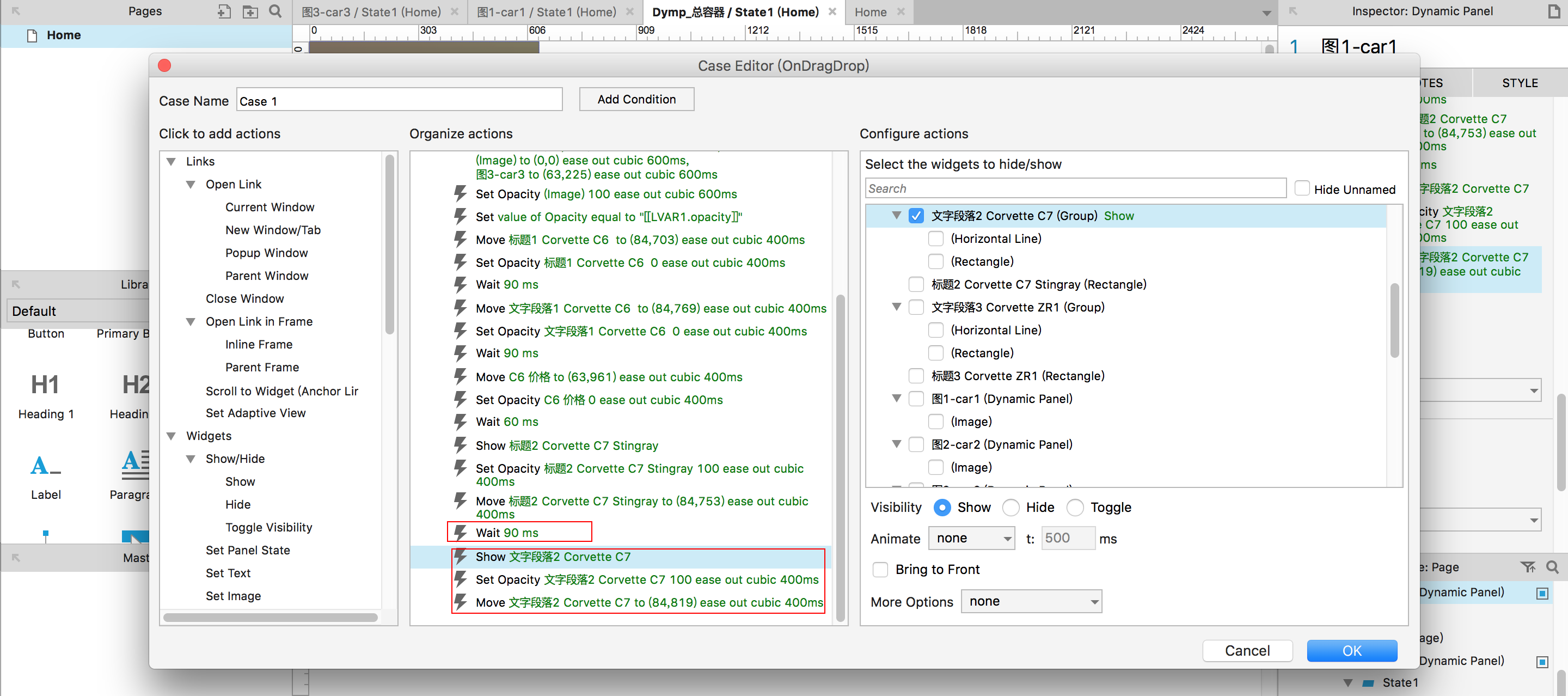Select the Toggle visibility radio button
The width and height of the screenshot is (1568, 696).
click(1075, 507)
